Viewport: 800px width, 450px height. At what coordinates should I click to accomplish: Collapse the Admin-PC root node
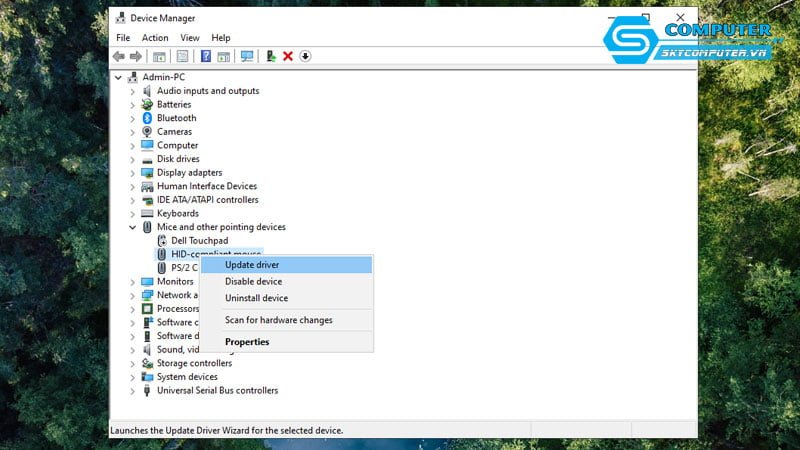point(118,78)
